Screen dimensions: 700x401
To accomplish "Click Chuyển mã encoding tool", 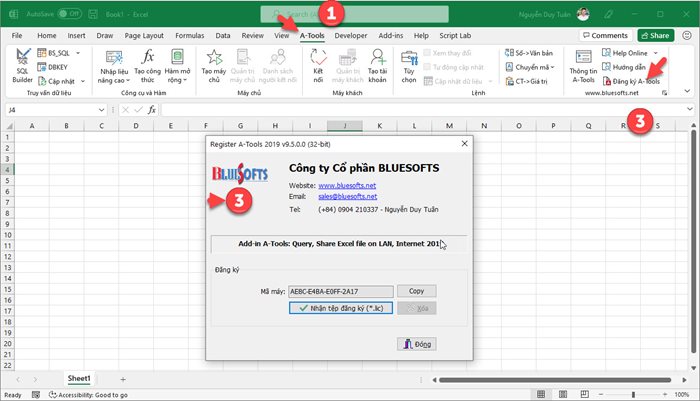I will pyautogui.click(x=530, y=67).
